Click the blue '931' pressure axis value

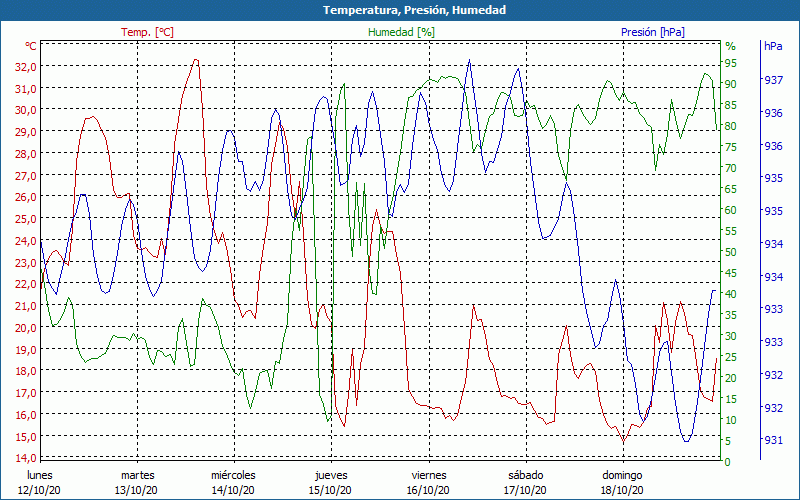[x=773, y=440]
